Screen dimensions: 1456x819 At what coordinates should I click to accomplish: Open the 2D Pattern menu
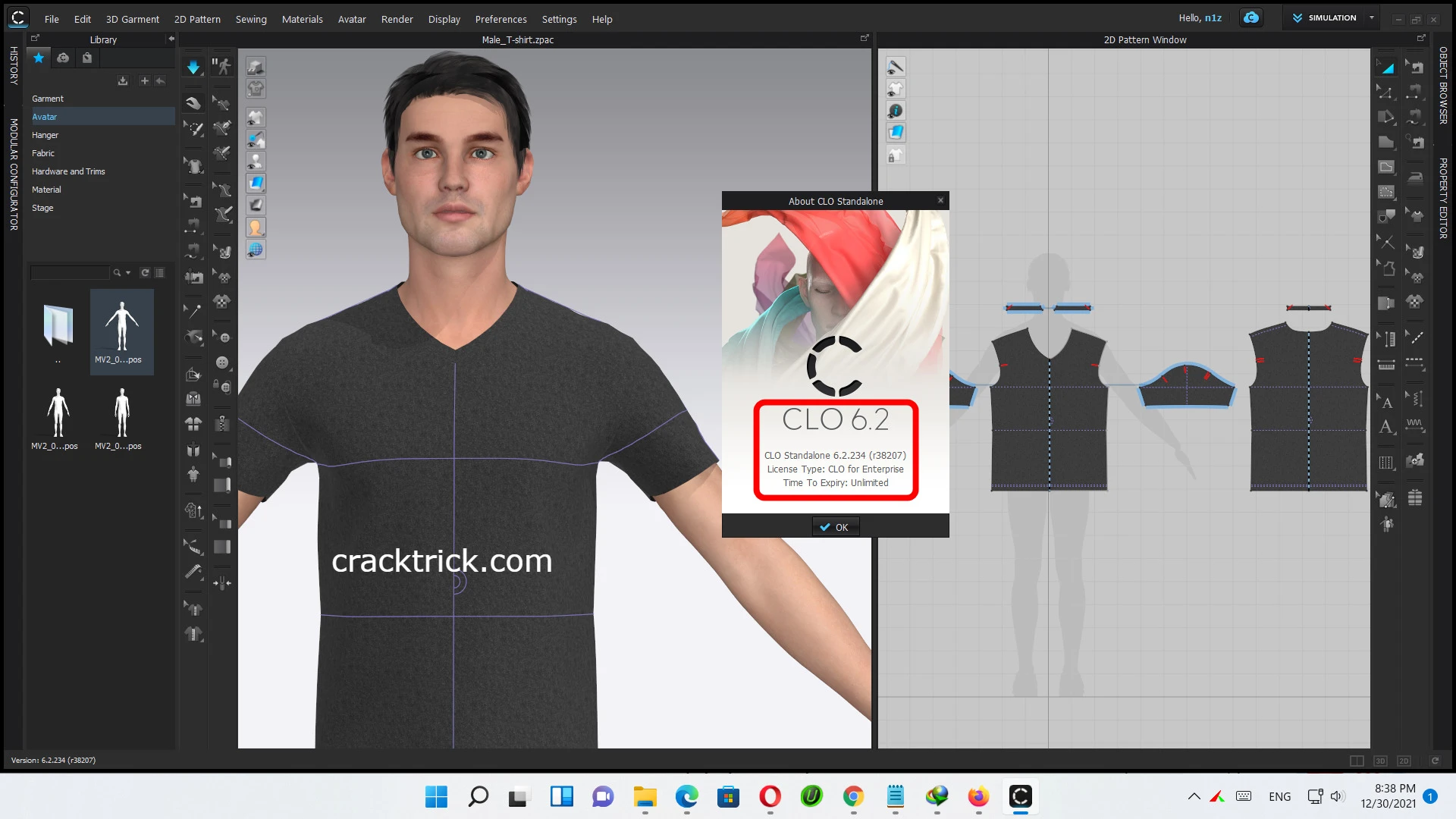(x=197, y=19)
